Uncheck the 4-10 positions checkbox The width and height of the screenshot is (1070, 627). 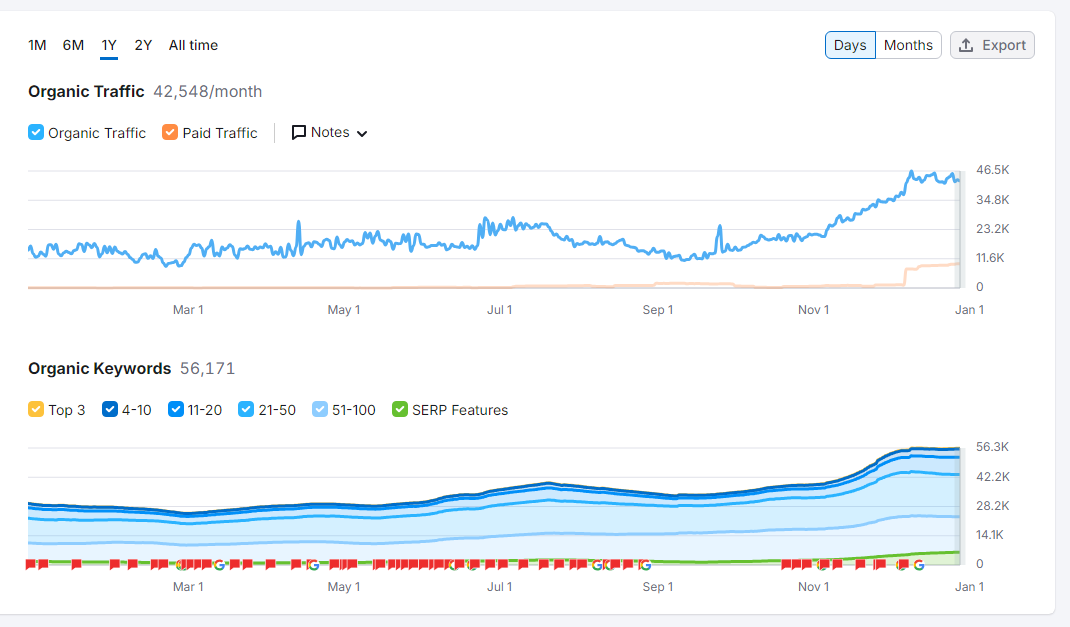[109, 409]
